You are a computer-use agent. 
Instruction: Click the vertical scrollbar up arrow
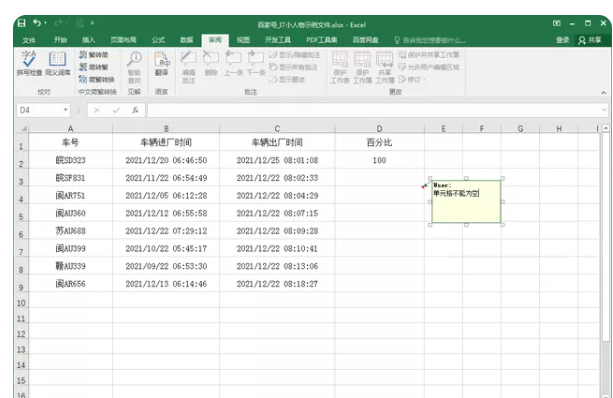(606, 128)
